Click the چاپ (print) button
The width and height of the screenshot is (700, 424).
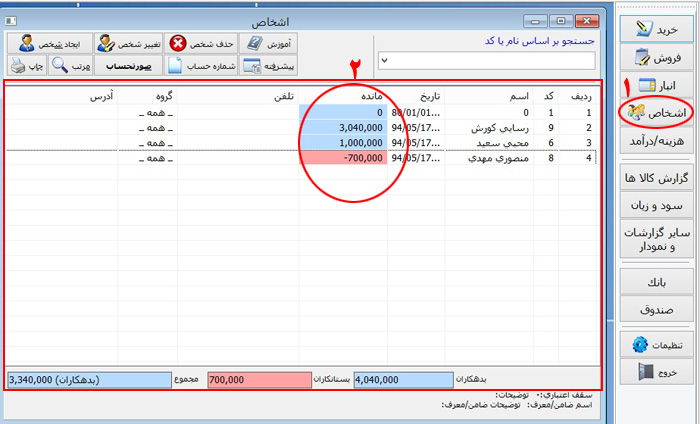point(22,66)
